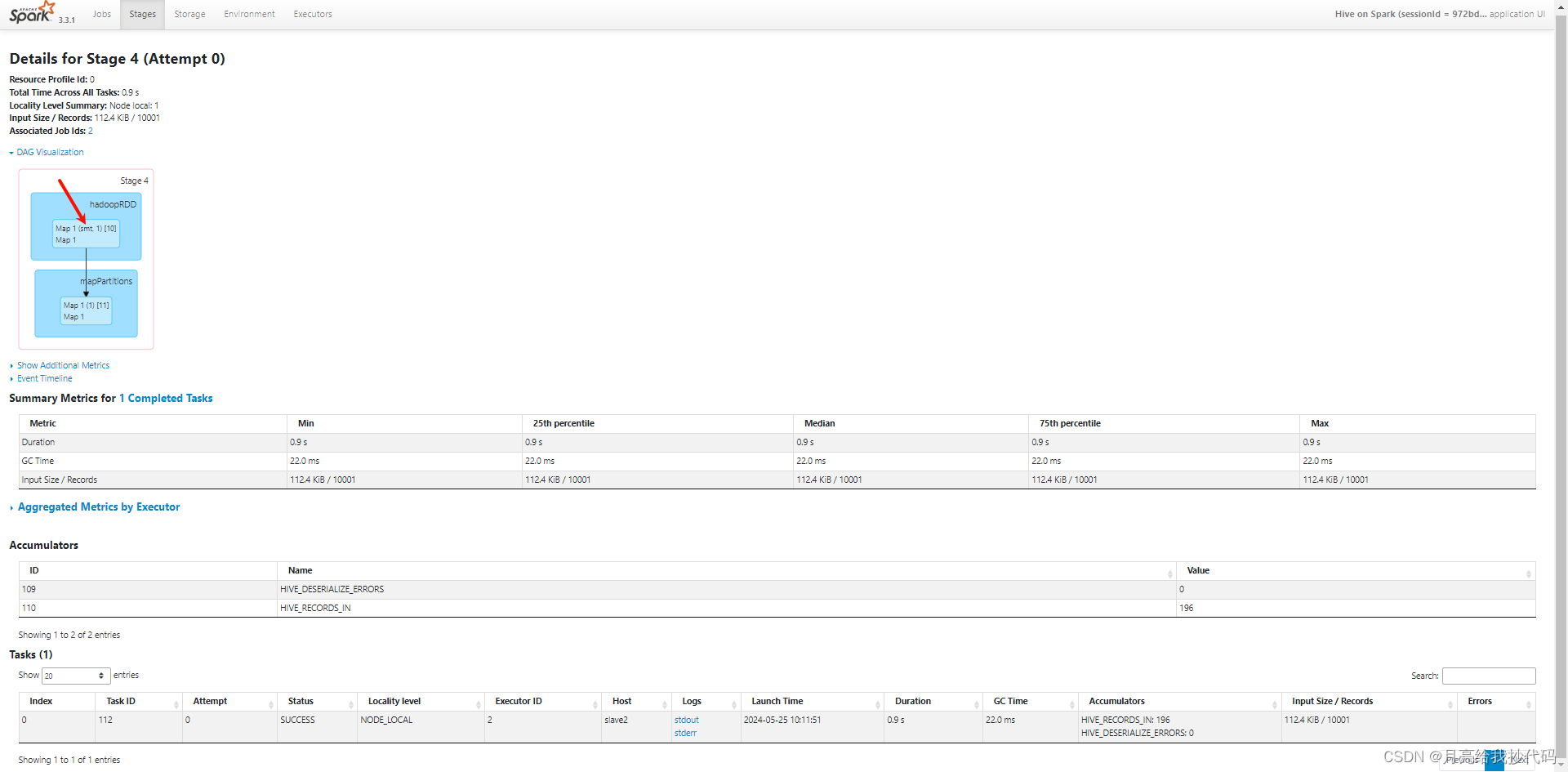The image size is (1568, 772).
Task: Click the SUCCESS status cell
Action: (x=317, y=726)
